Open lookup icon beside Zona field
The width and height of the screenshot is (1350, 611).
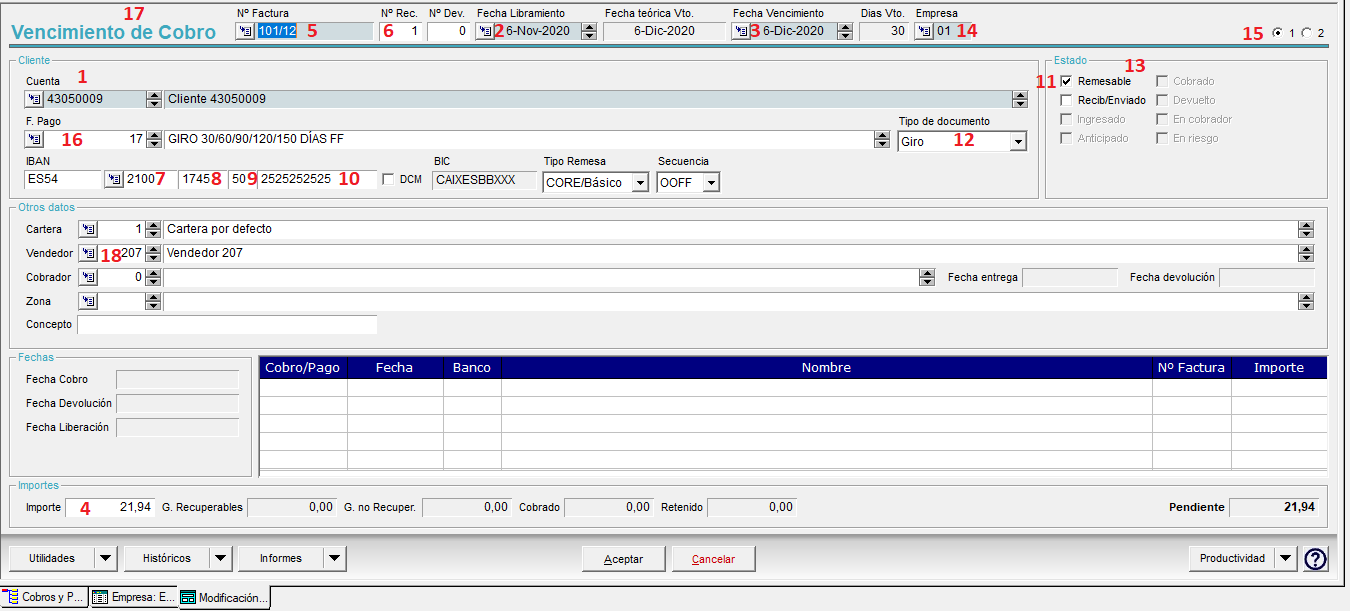(88, 301)
